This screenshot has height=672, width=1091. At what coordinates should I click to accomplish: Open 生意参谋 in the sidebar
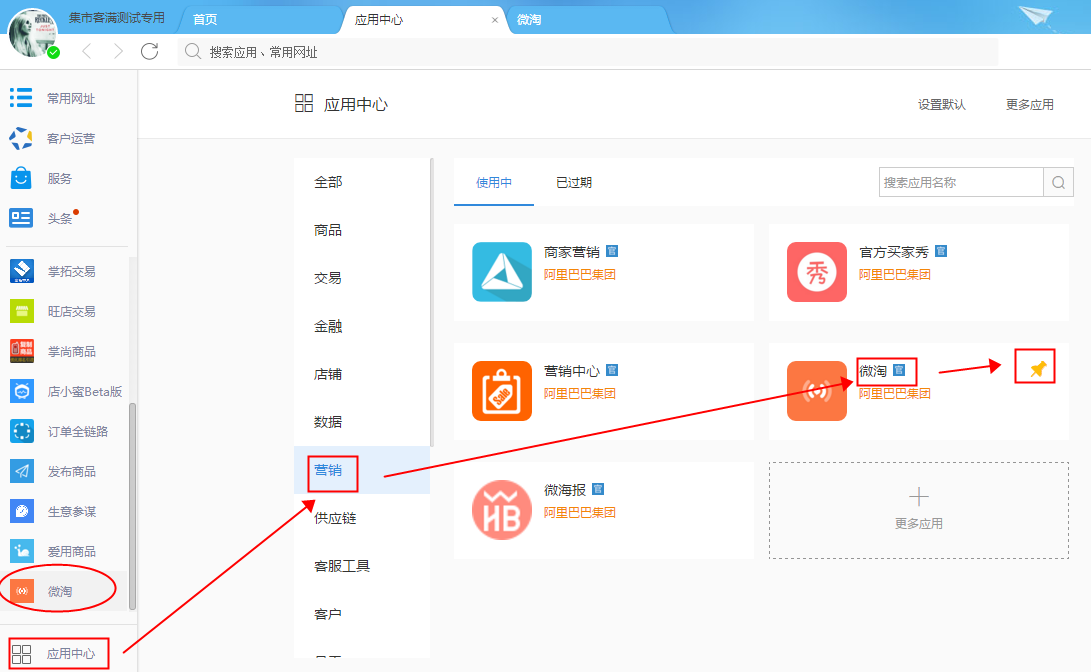click(52, 511)
